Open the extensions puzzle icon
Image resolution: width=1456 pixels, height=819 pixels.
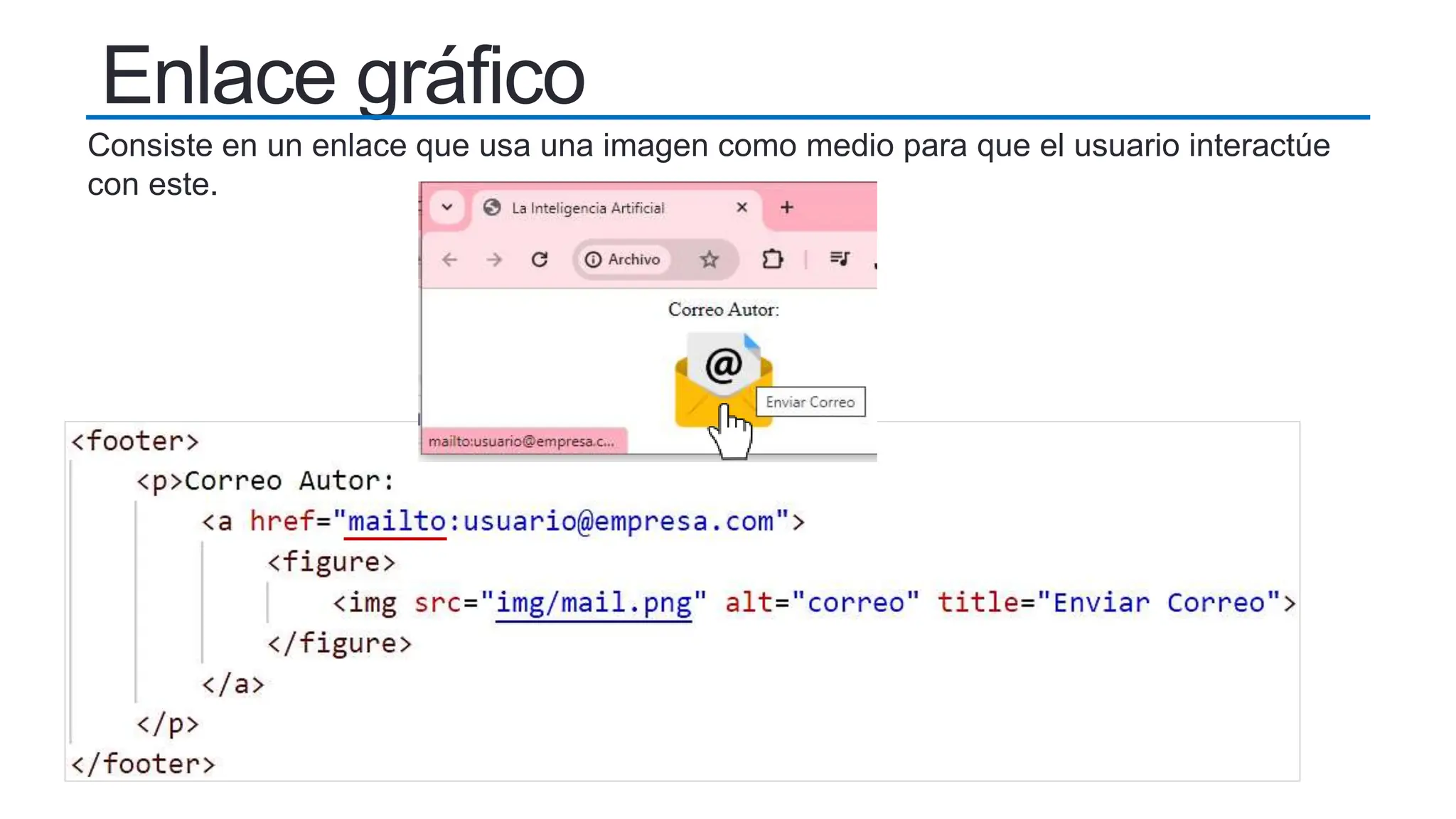pos(772,259)
